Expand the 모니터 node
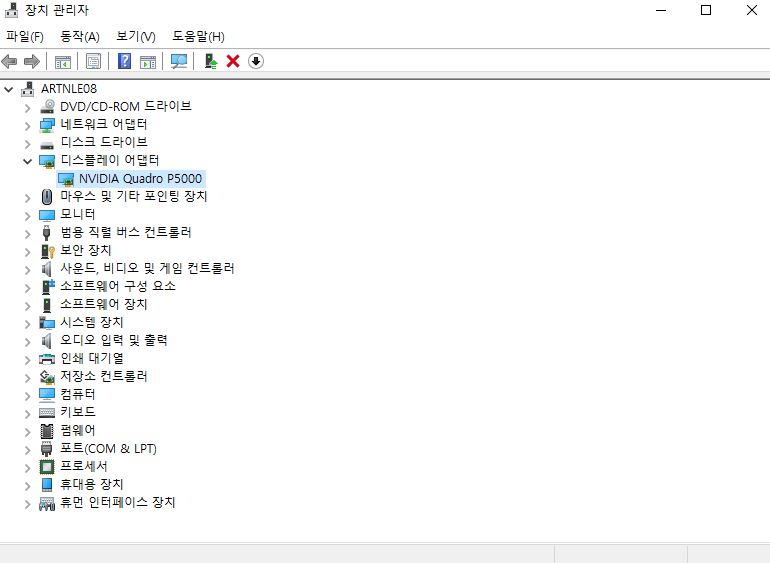770x563 pixels. tap(28, 216)
